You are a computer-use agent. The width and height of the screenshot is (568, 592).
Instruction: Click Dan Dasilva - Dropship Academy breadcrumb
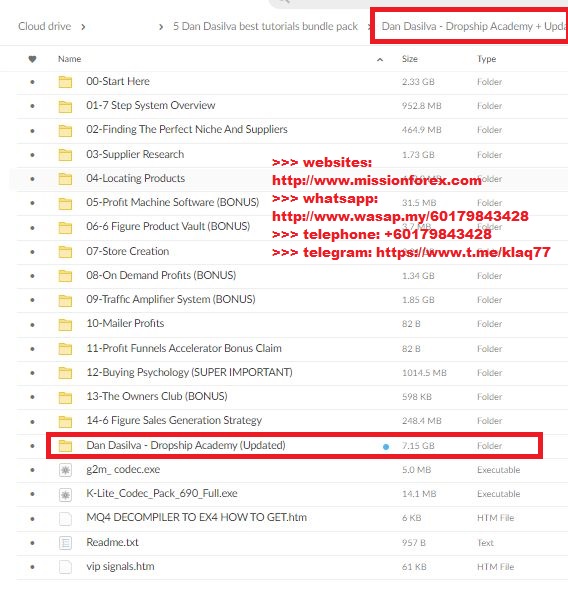[474, 26]
